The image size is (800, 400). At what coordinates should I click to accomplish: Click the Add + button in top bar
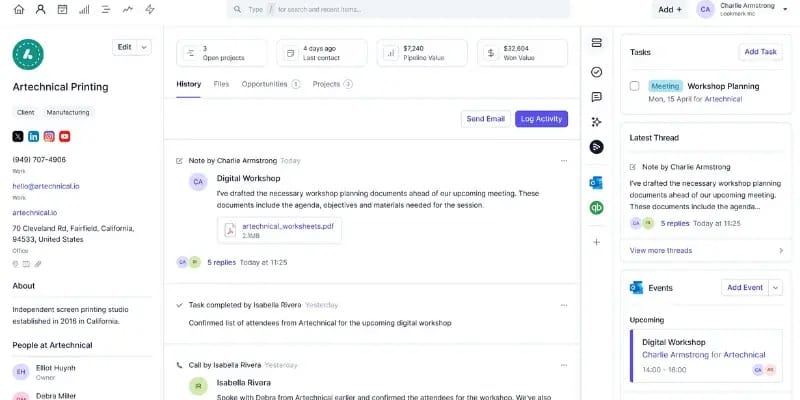(670, 9)
